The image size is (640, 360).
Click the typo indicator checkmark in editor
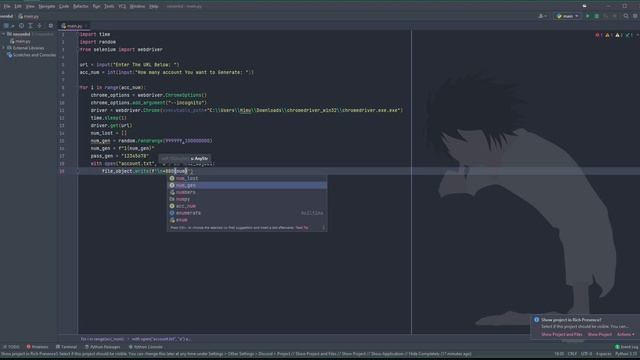(x=629, y=36)
